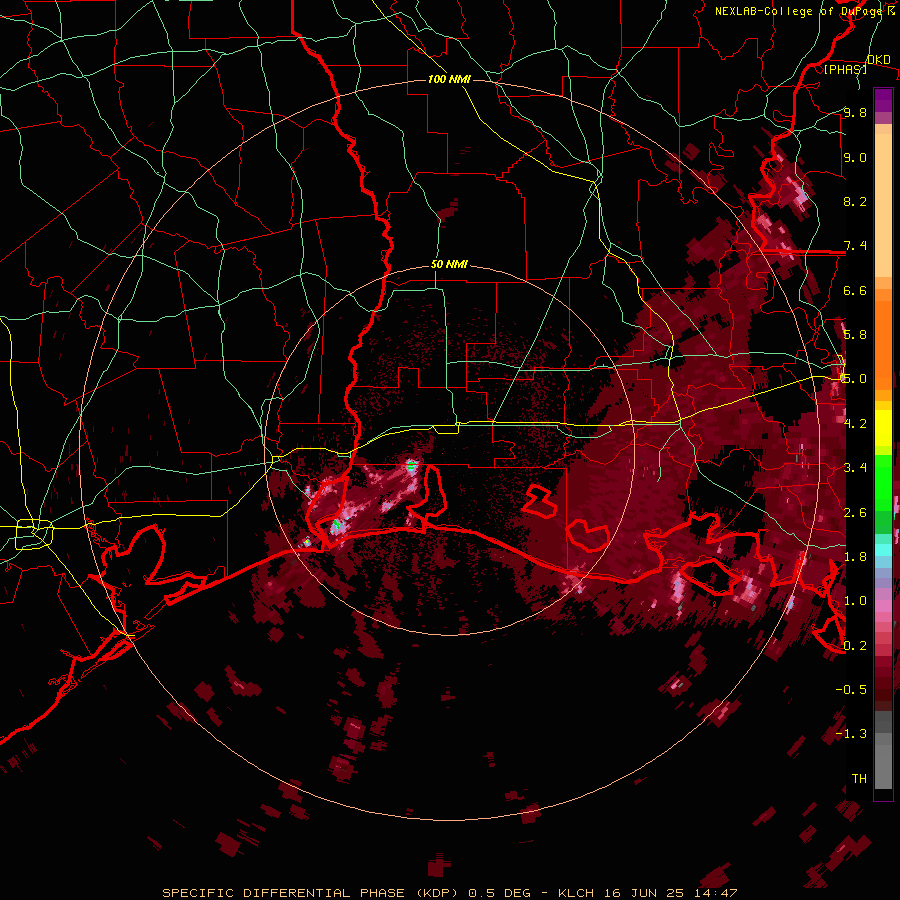This screenshot has width=900, height=900.
Task: Click the Specific Differential Phase caption text
Action: (x=450, y=893)
